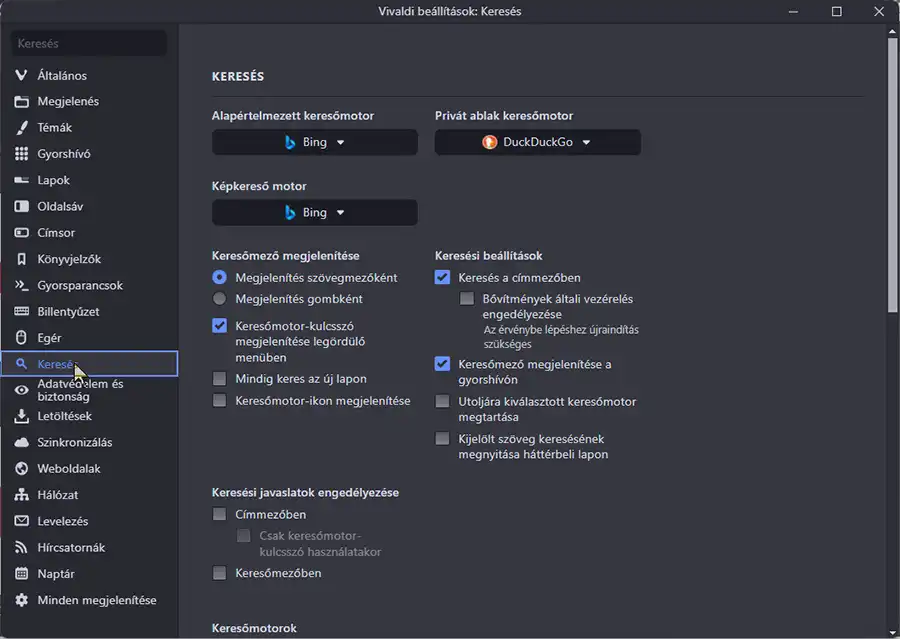Click the Szinkronizálás cloud icon

(21, 443)
